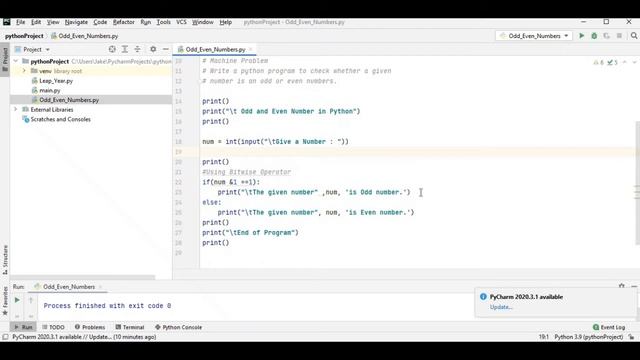
Task: Click Odd_Even_Numbers.py in the breadcrumb bar
Action: tap(84, 36)
